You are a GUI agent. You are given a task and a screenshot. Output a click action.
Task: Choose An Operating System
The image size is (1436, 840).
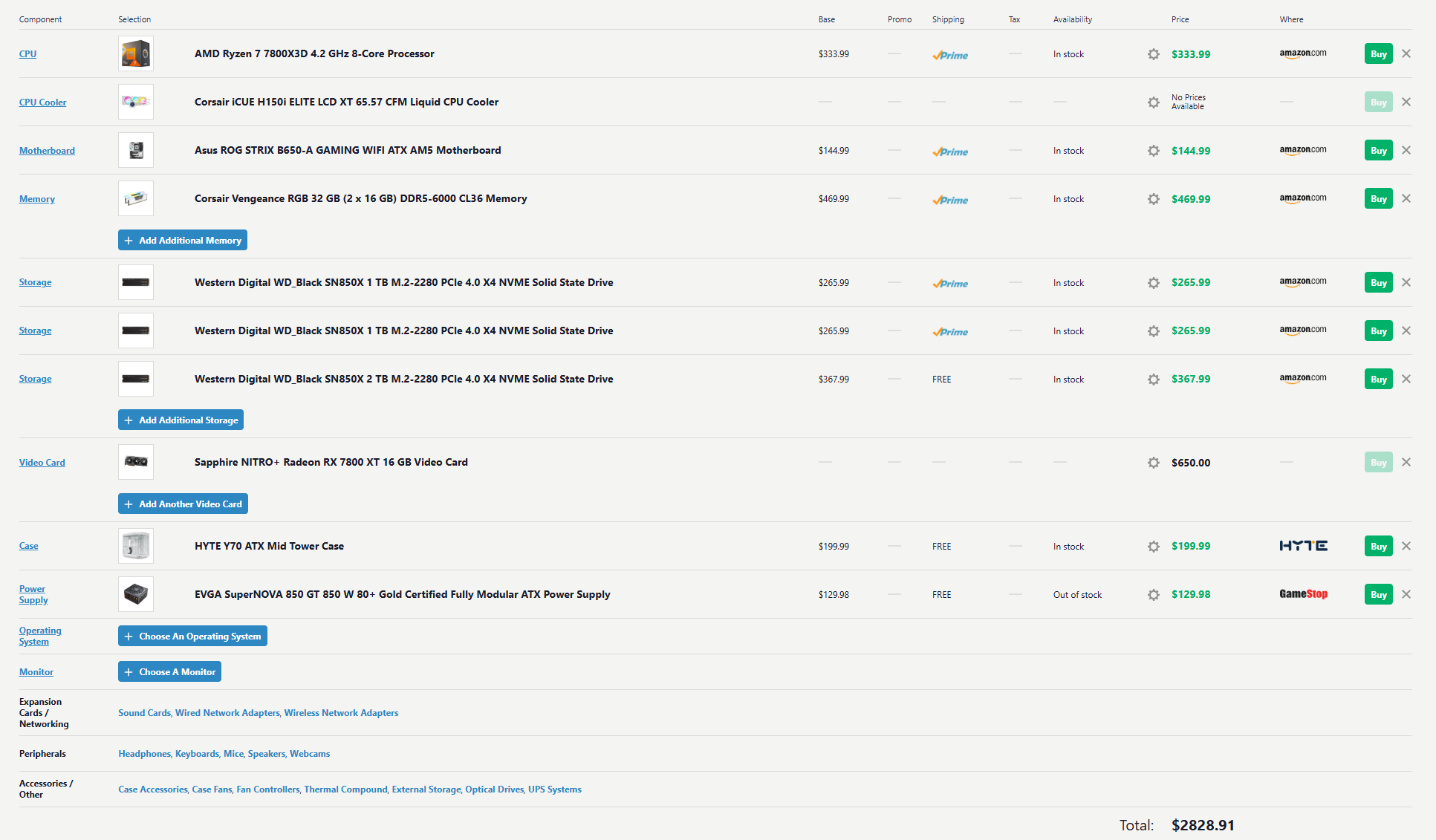coord(192,636)
